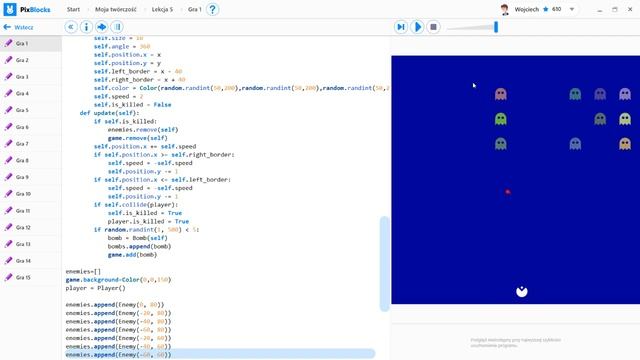The height and width of the screenshot is (360, 640).
Task: Click 'self.is_killed = False' code line
Action: coord(132,104)
